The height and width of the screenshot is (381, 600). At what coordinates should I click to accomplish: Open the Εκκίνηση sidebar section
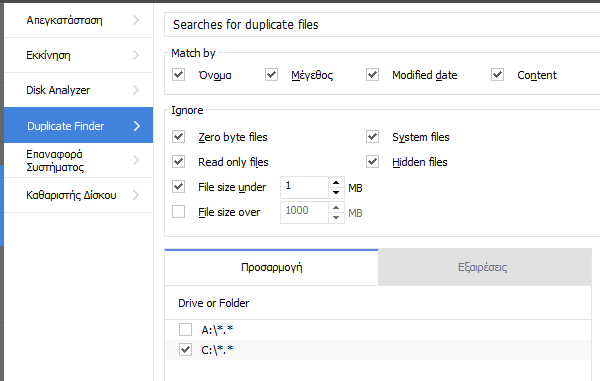click(78, 55)
